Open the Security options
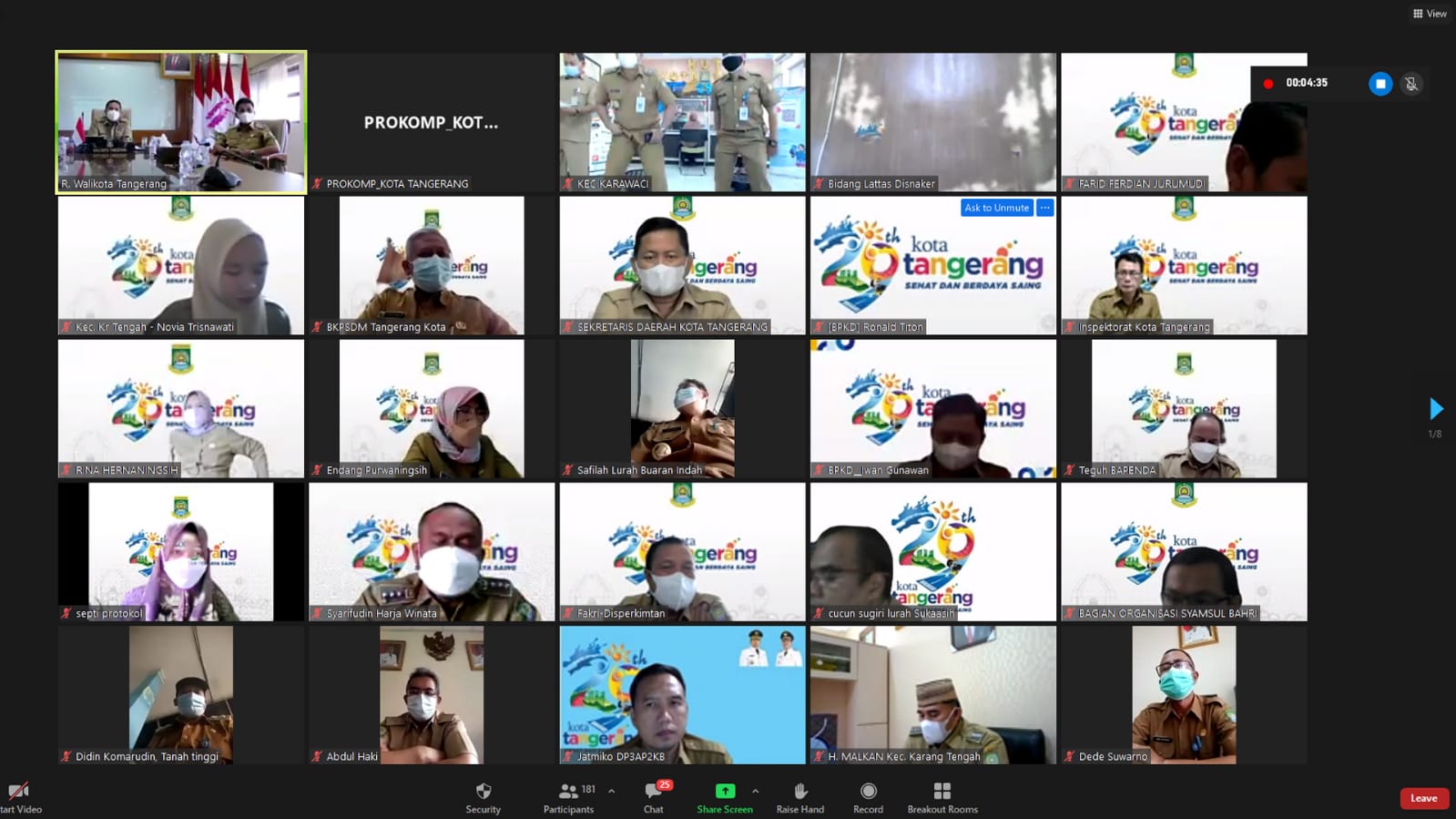The height and width of the screenshot is (819, 1456). (483, 797)
